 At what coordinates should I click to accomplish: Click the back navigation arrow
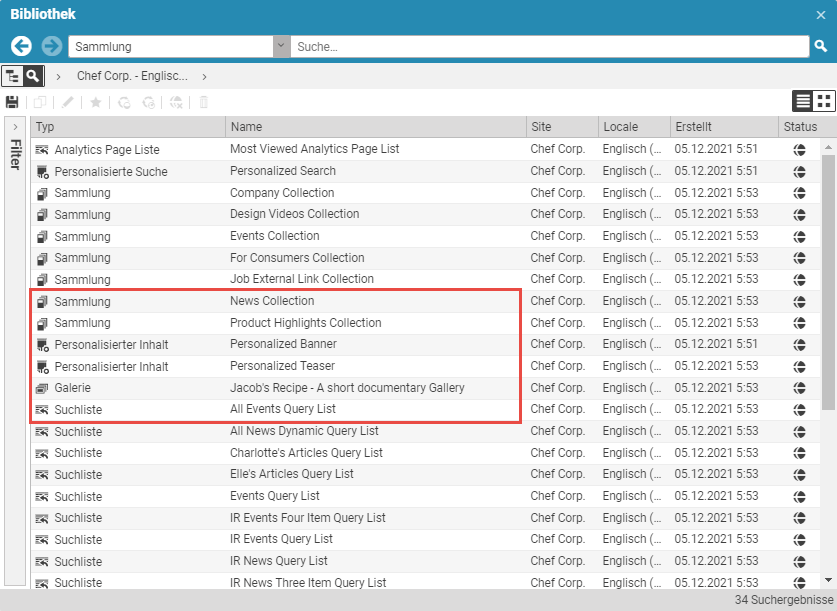pos(21,46)
